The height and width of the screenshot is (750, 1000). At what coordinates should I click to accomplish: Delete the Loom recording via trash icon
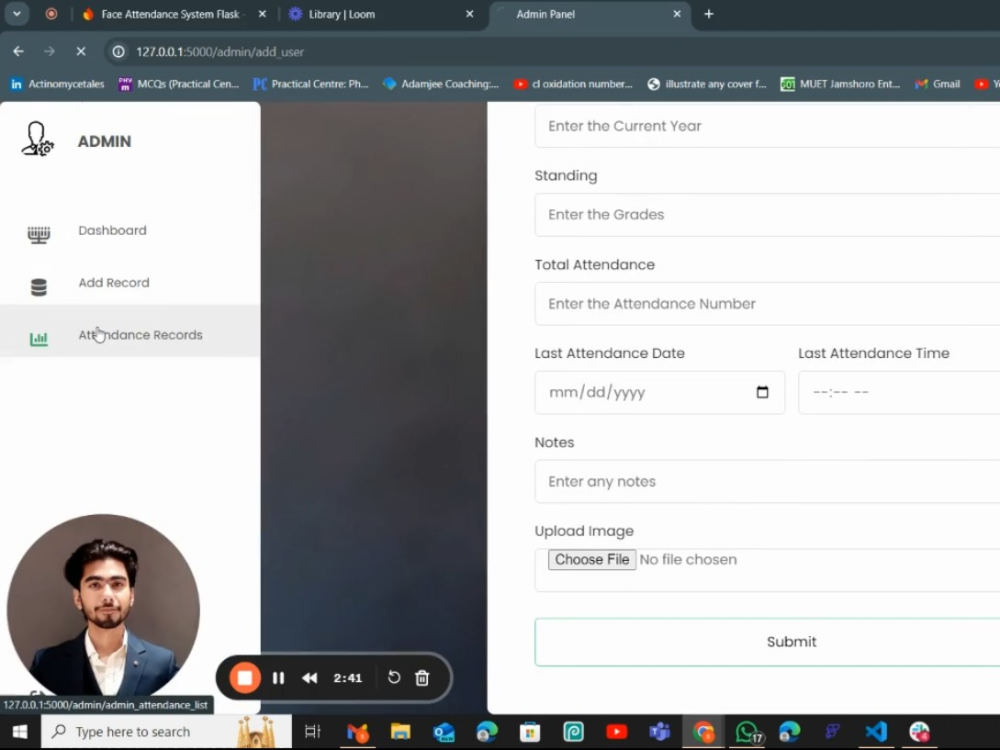[422, 677]
